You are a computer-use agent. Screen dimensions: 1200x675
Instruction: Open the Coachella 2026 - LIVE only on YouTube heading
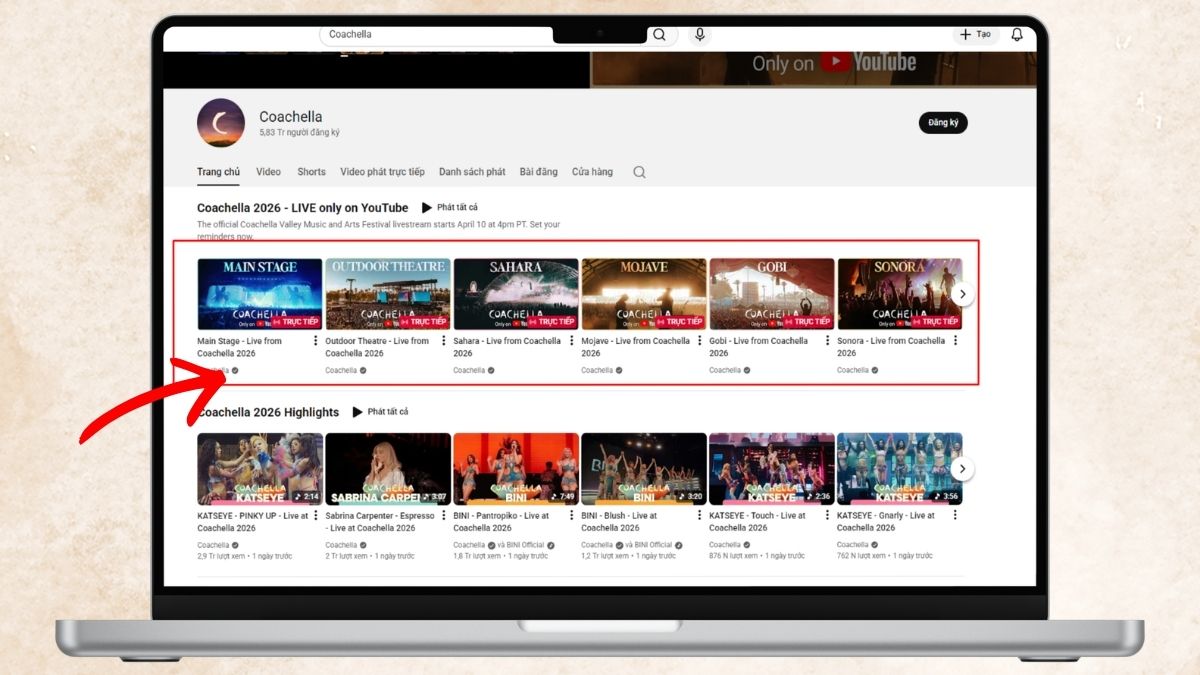(302, 208)
